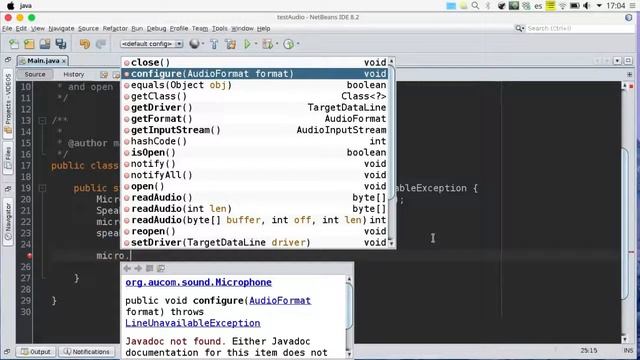Open source icon in javadoc popup

click(x=161, y=268)
